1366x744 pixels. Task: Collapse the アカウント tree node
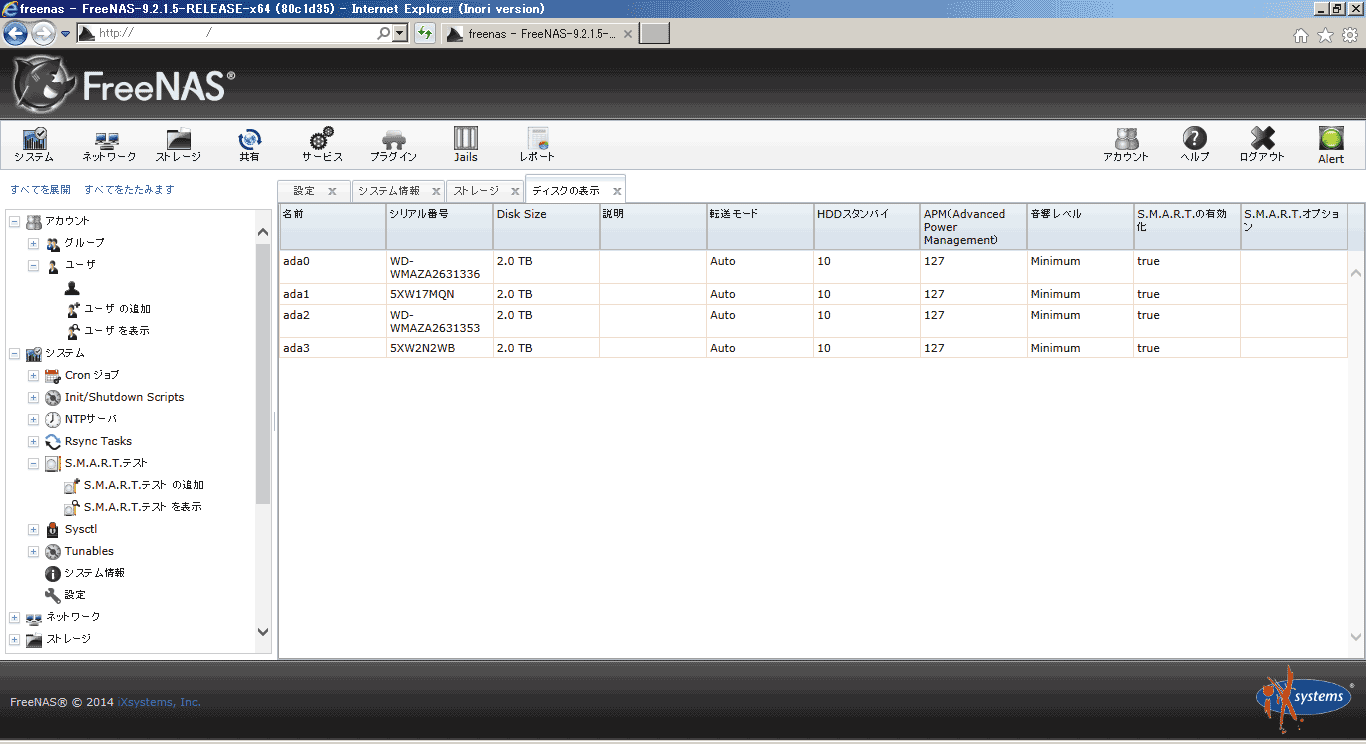click(14, 221)
